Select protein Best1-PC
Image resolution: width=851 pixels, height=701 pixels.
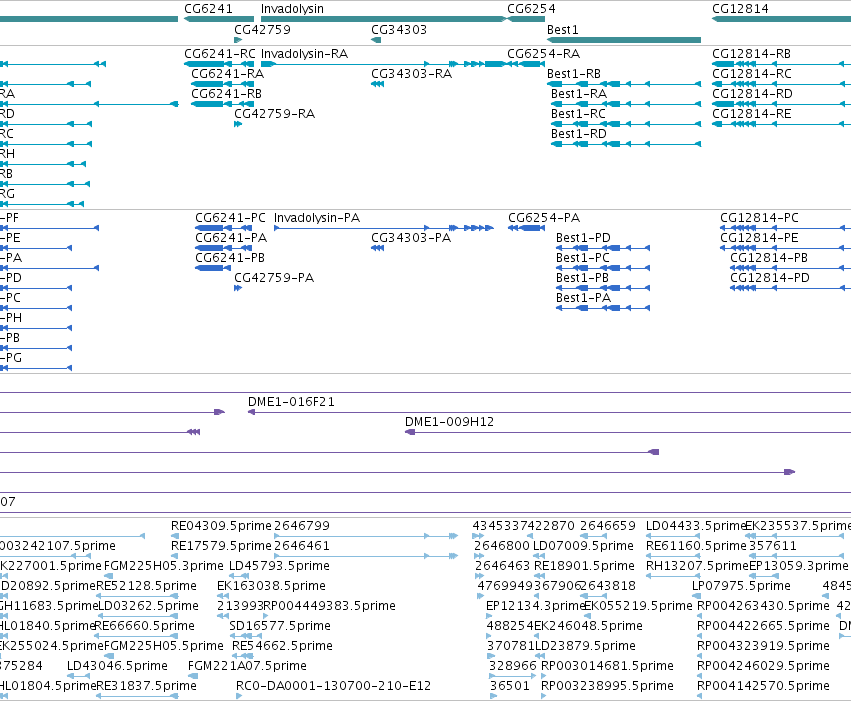[x=603, y=268]
